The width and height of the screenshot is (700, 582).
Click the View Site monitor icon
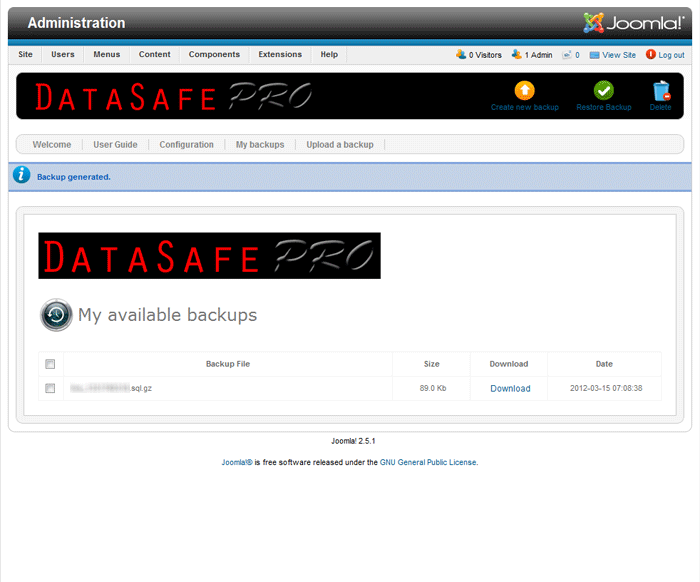pos(594,55)
